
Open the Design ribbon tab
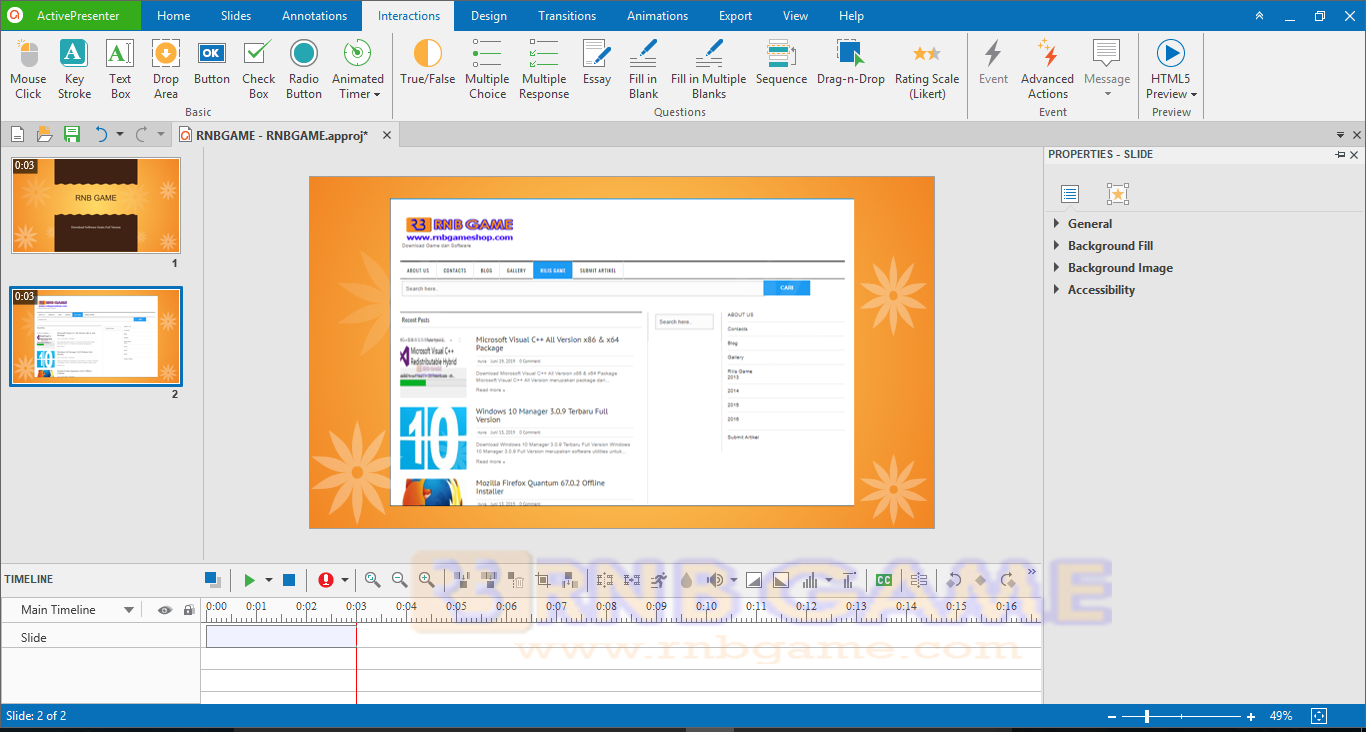click(488, 16)
